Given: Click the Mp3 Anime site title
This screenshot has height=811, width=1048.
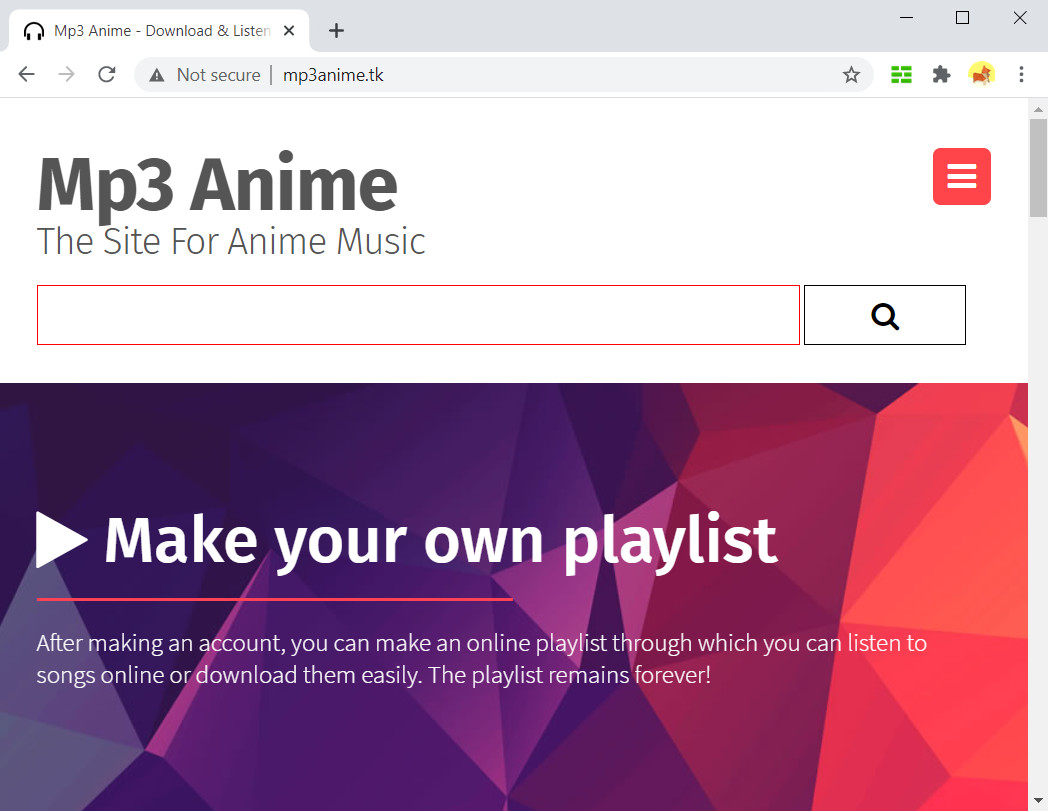Looking at the screenshot, I should [x=216, y=185].
